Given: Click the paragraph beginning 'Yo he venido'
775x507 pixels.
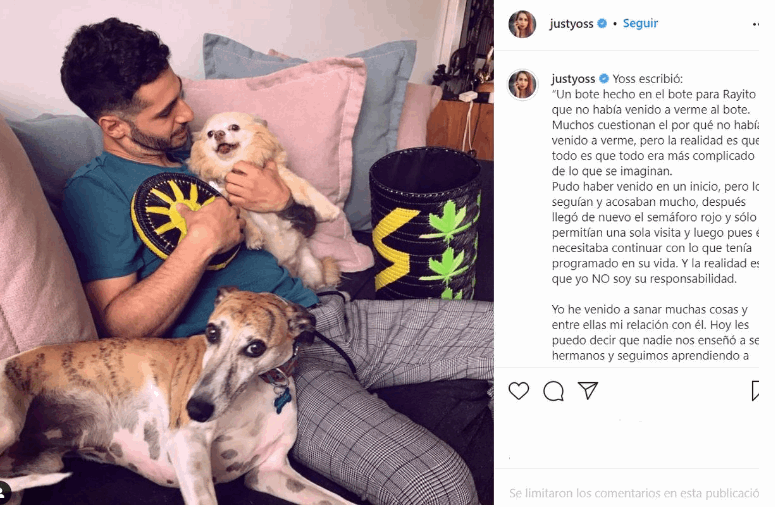Looking at the screenshot, I should [655, 332].
